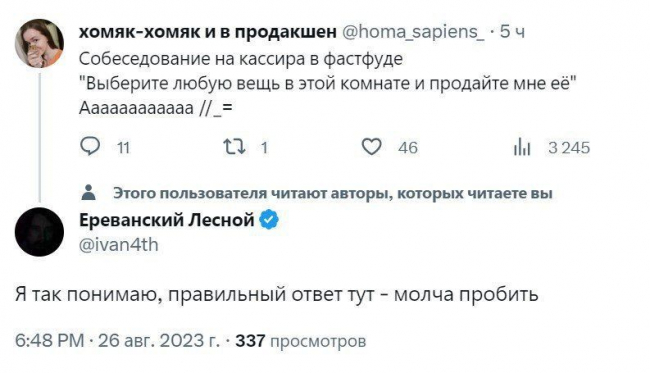650x373 pixels.
Task: Open the view analytics bar chart icon
Action: pos(522,147)
